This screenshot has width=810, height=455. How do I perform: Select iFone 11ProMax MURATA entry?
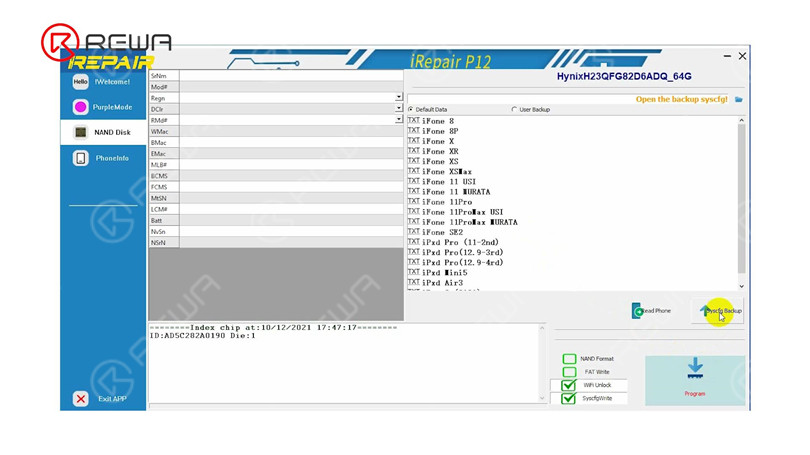(x=470, y=222)
